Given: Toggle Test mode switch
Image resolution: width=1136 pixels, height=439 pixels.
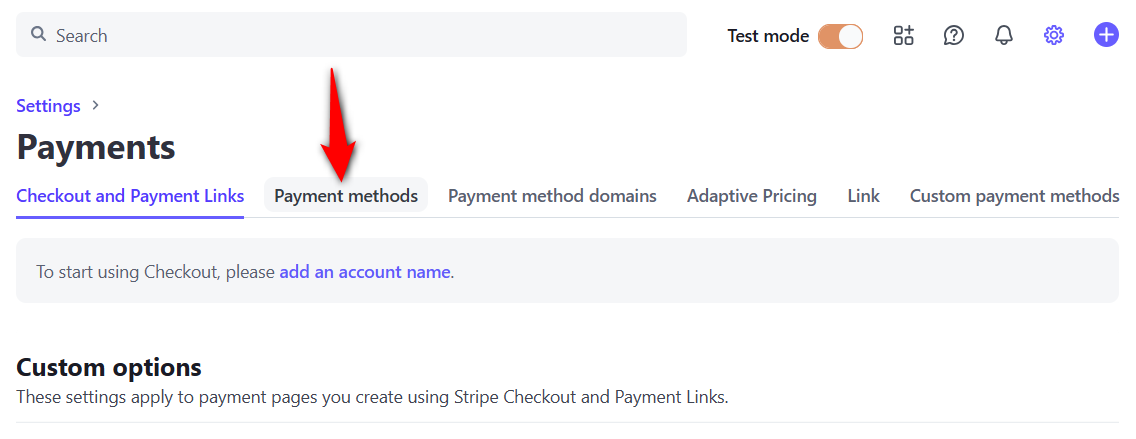Looking at the screenshot, I should (x=840, y=35).
